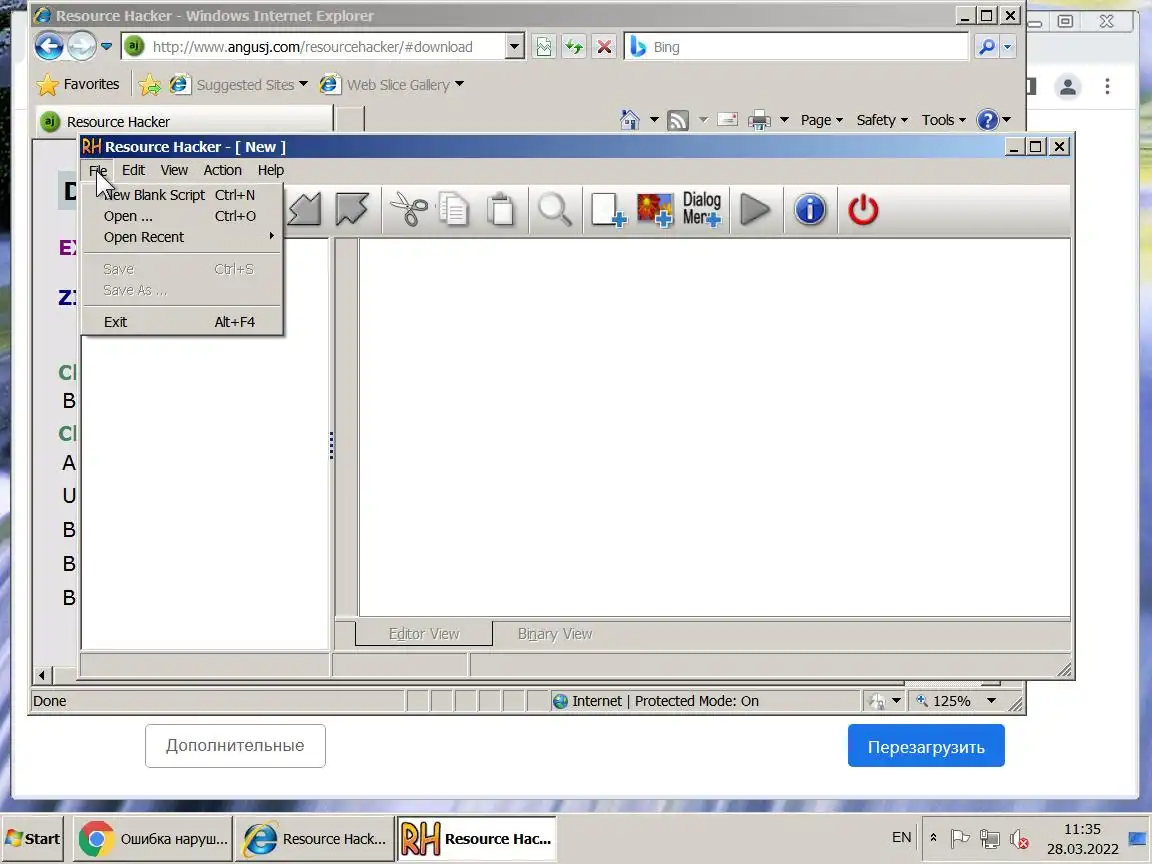Open the Help menu in Resource Hacker
The image size is (1152, 864).
click(x=270, y=170)
